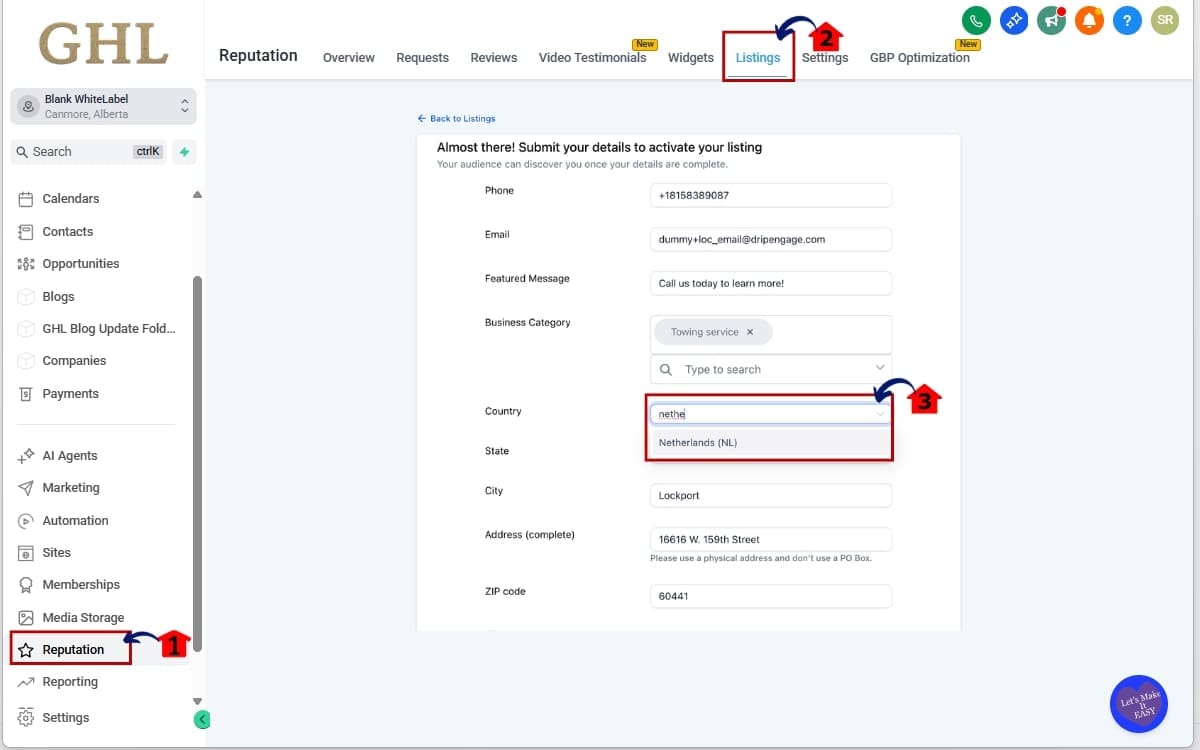Click Back to Listings link
Image resolution: width=1200 pixels, height=750 pixels.
point(457,118)
